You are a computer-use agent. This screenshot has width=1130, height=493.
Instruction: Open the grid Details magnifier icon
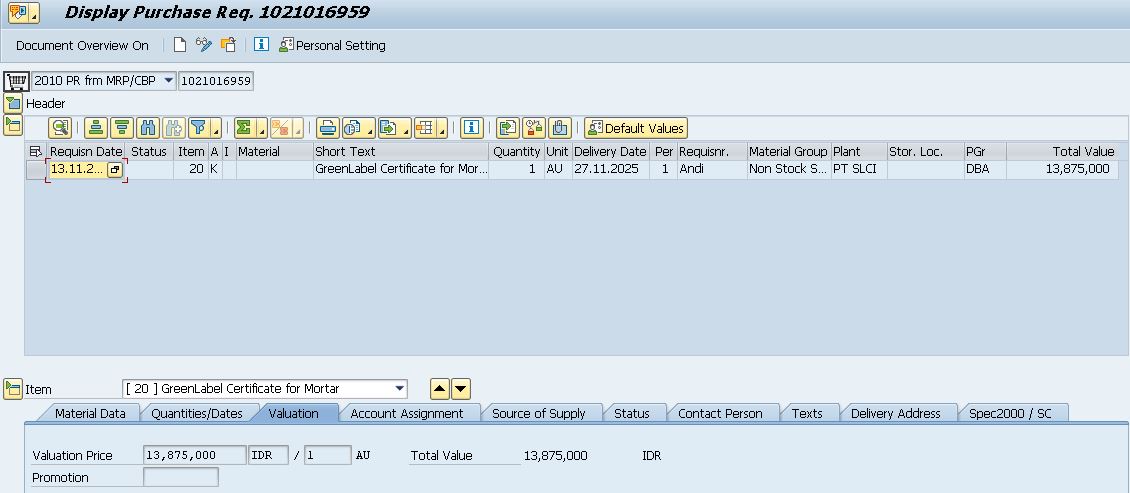[x=60, y=128]
